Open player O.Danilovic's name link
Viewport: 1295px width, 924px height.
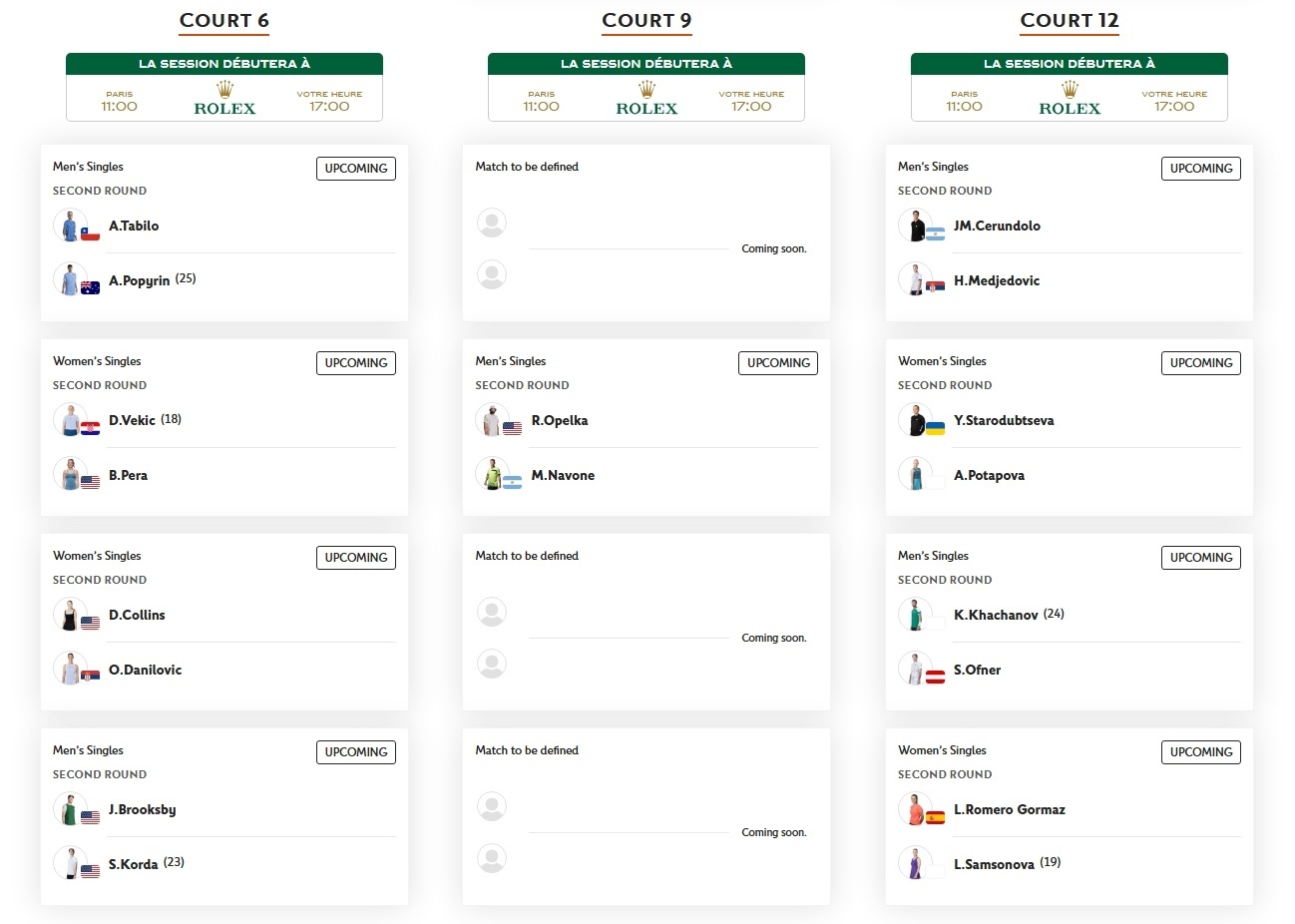point(145,670)
